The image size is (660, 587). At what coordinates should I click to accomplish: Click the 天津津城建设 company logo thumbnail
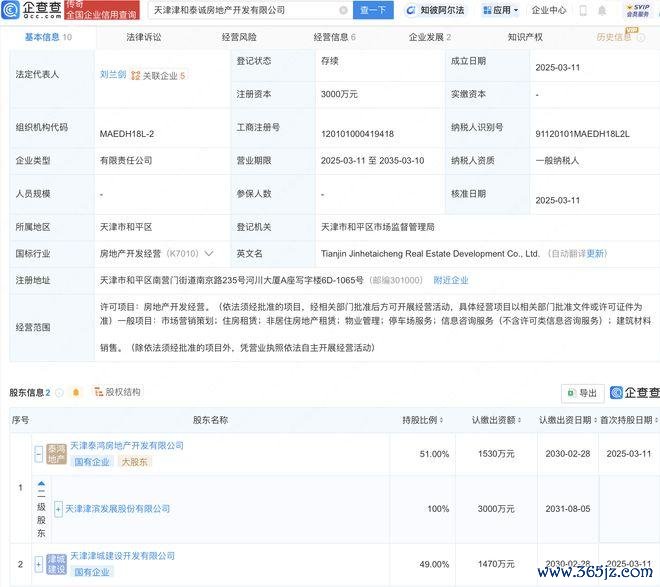[x=56, y=564]
